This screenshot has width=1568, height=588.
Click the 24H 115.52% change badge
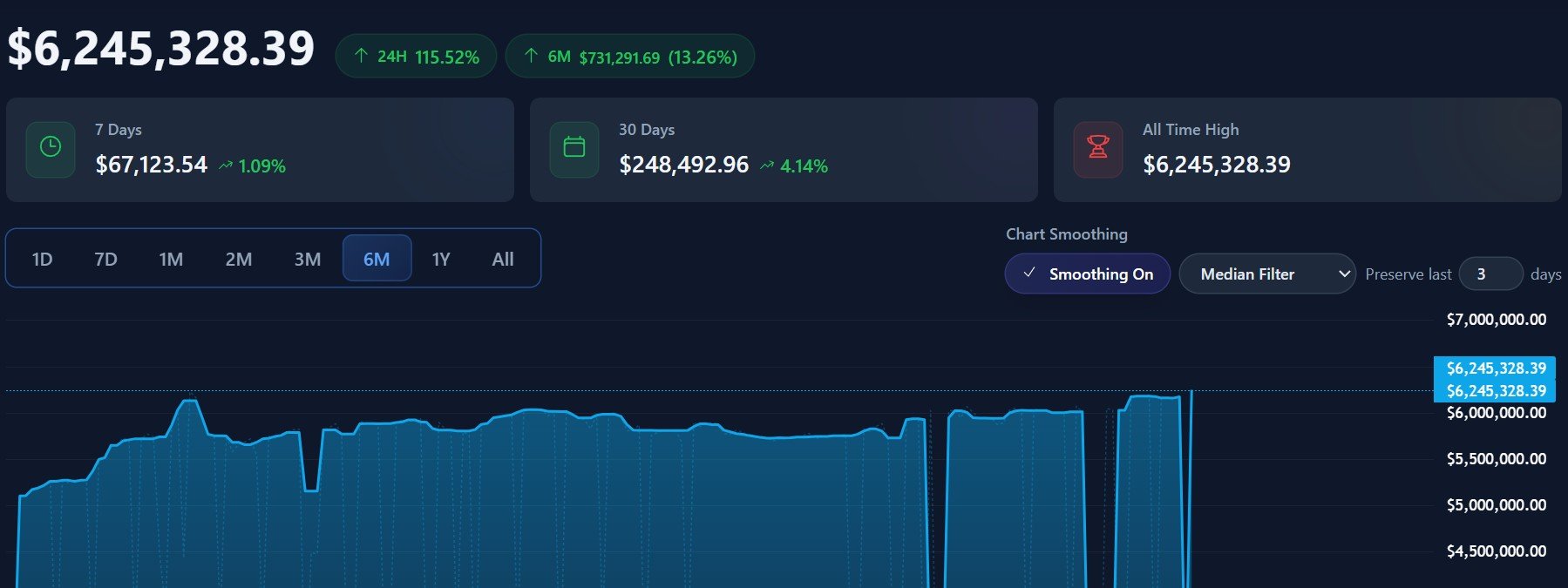pos(416,57)
